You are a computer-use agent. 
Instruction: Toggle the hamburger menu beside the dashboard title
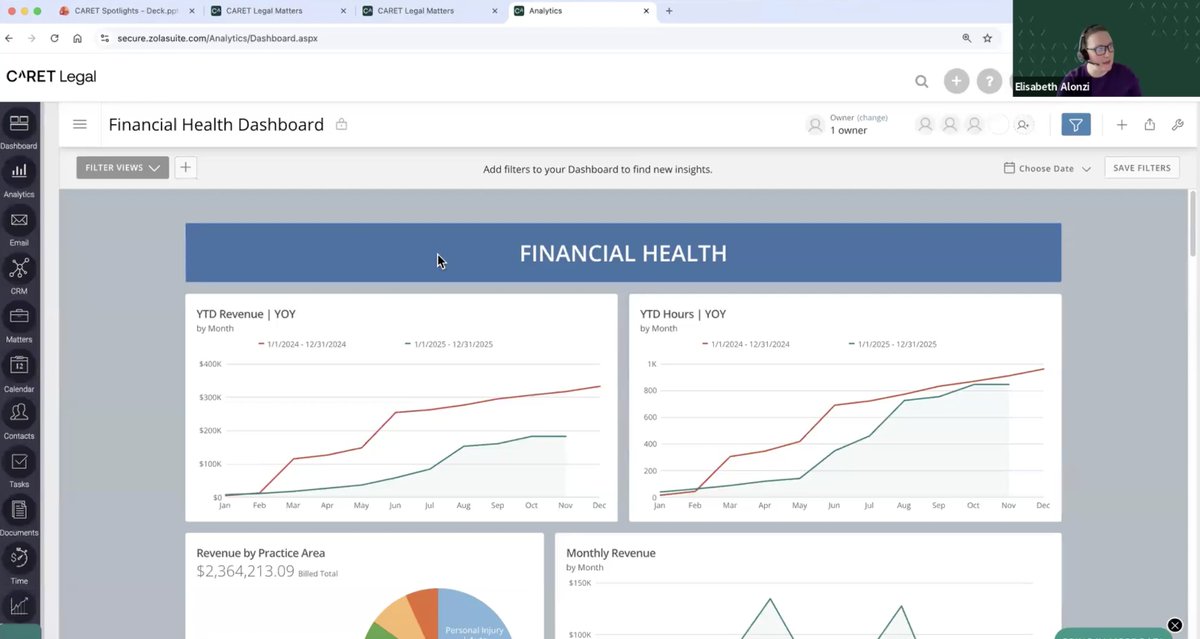tap(80, 125)
